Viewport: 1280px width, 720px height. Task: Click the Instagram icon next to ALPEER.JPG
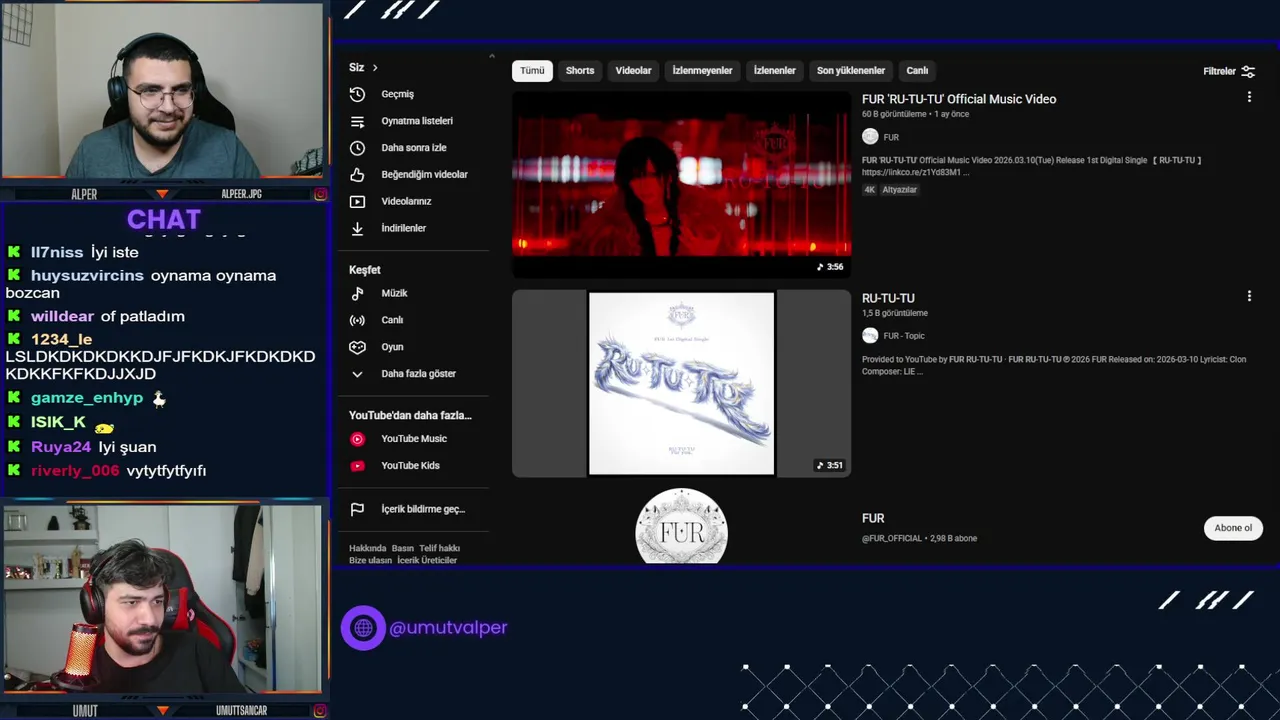320,194
